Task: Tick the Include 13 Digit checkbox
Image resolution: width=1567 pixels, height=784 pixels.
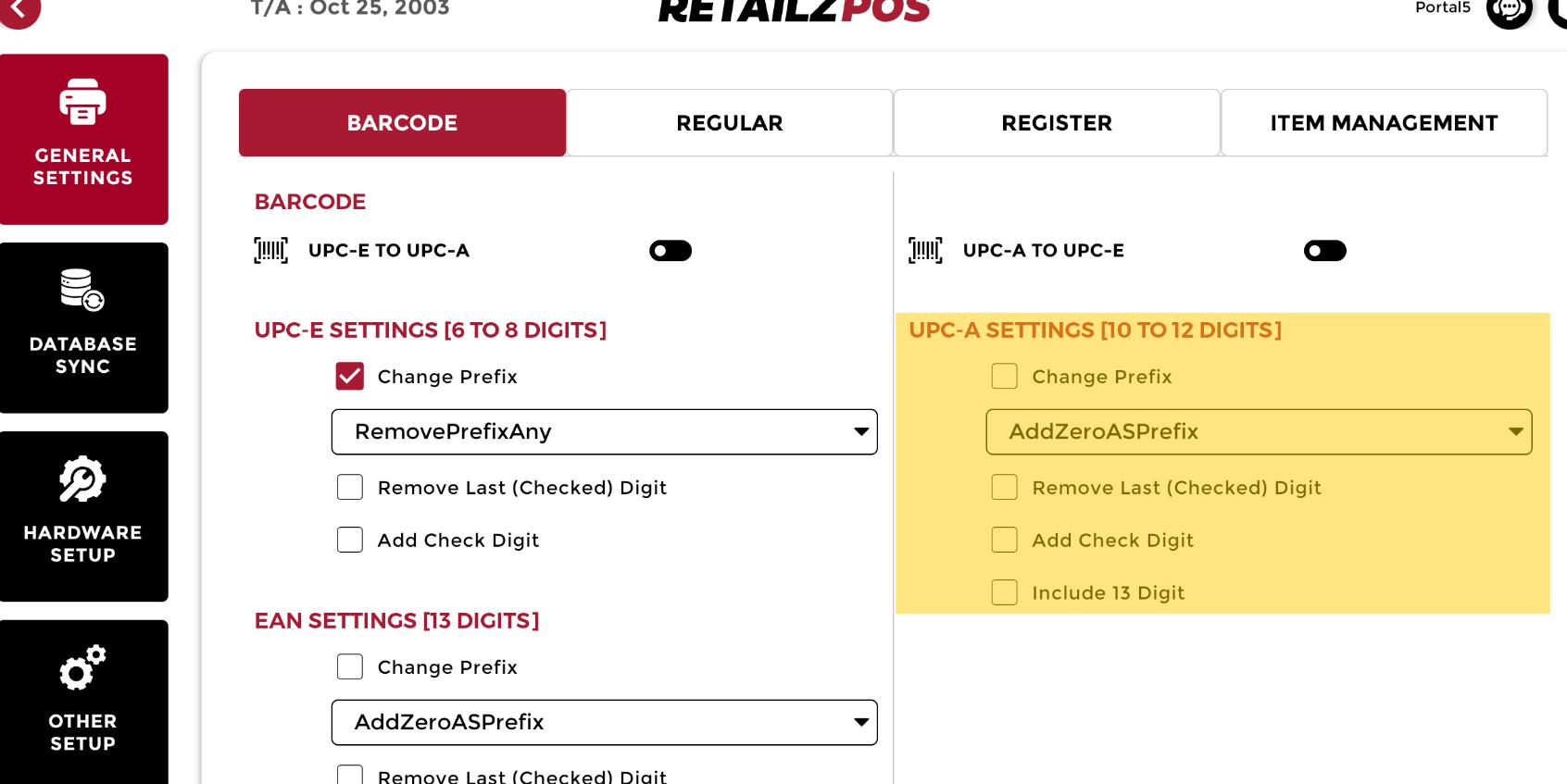Action: click(x=1004, y=592)
